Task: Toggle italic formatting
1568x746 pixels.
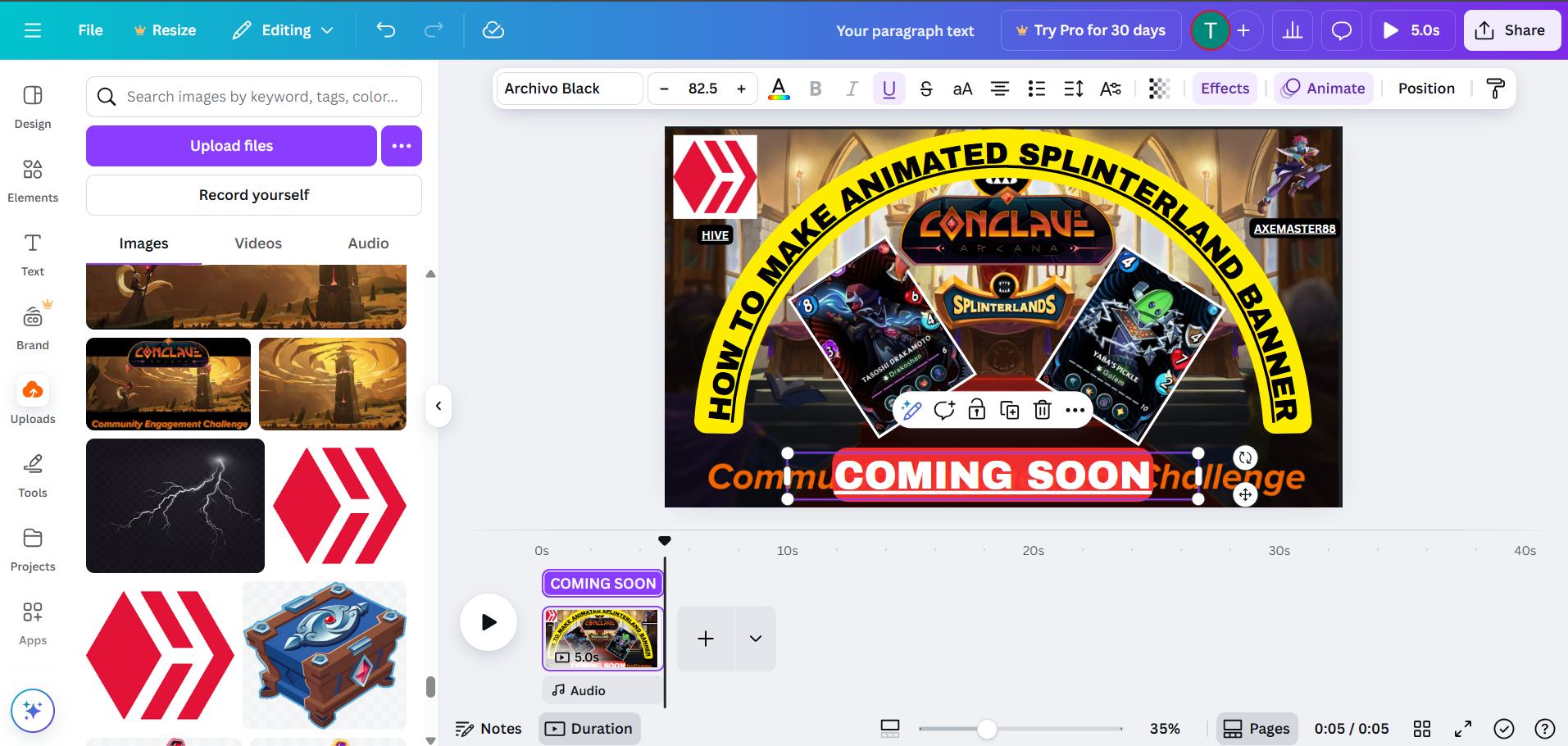Action: click(x=852, y=89)
